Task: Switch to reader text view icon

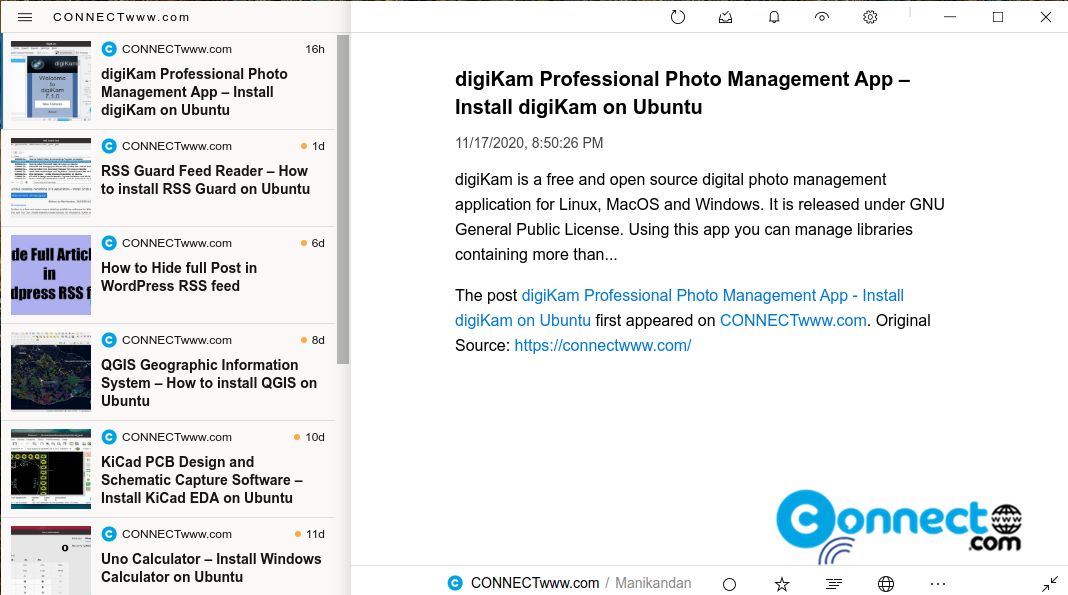Action: click(834, 584)
